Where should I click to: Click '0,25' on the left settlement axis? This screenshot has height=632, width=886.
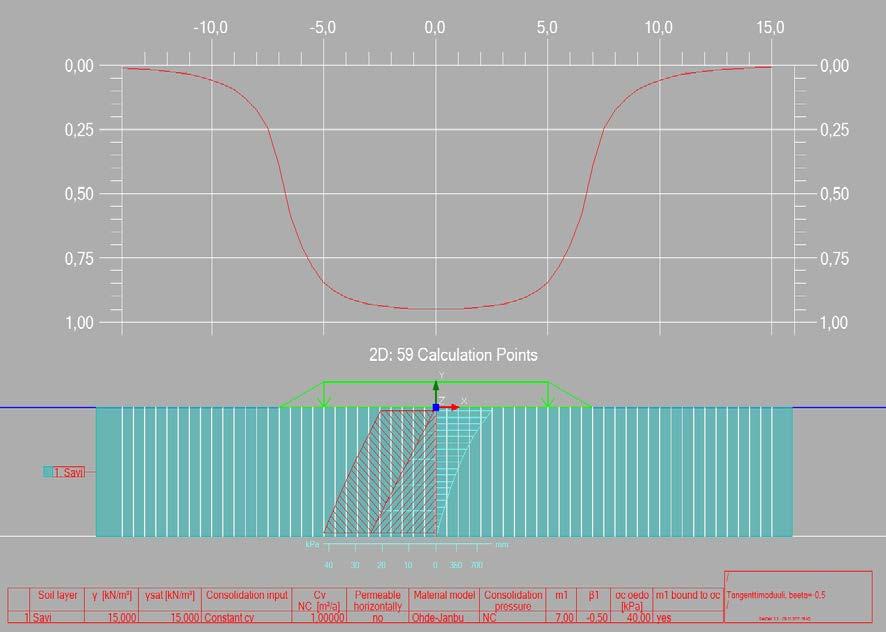click(x=79, y=130)
